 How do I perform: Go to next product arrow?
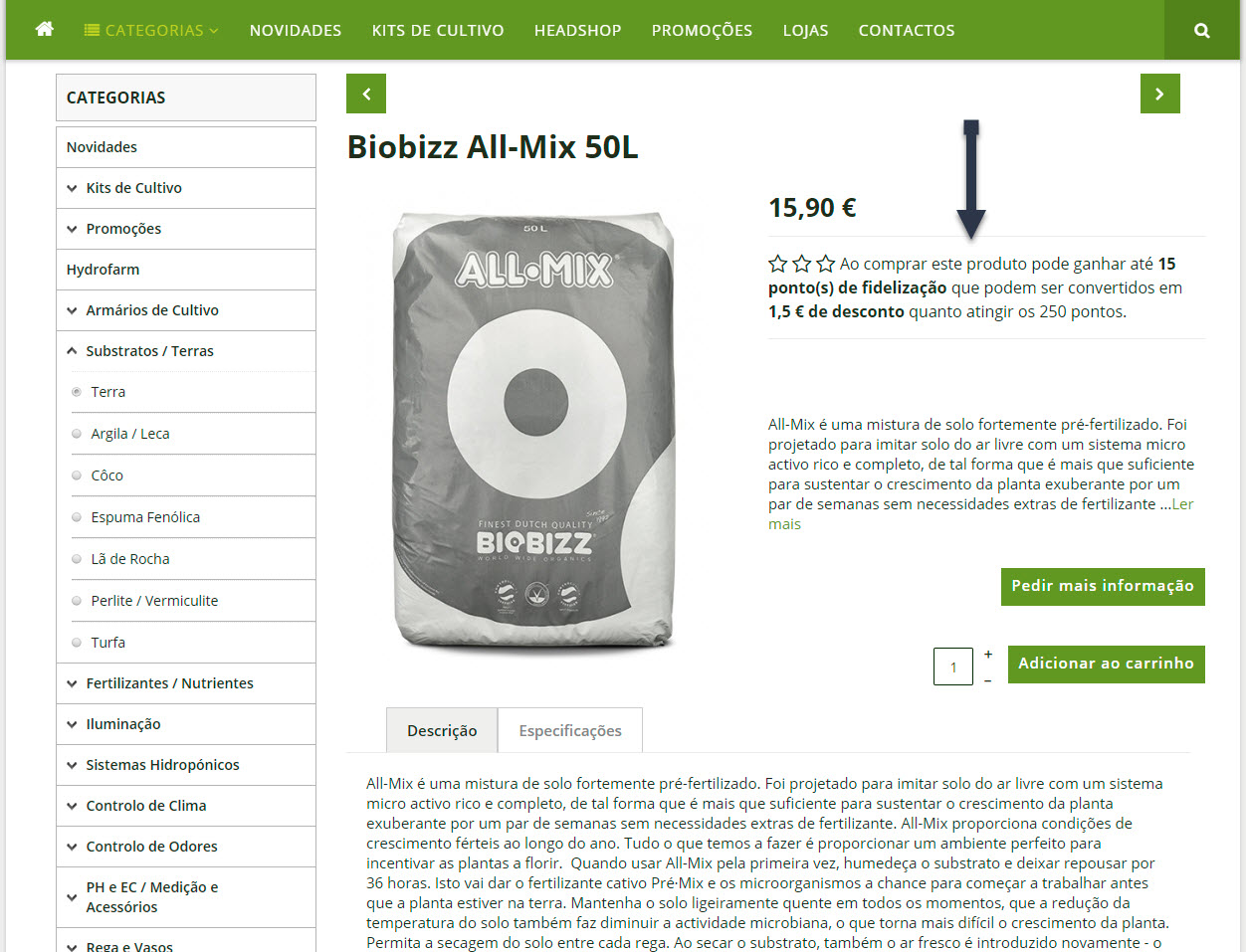coord(1160,94)
